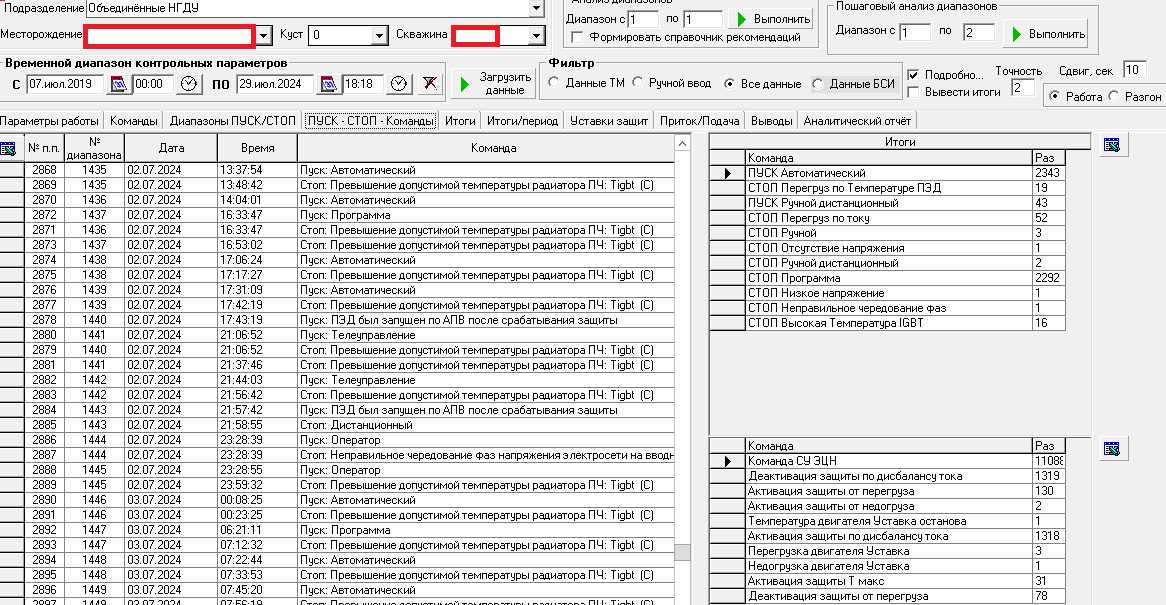
Task: Open the Итоги/период tab
Action: click(x=523, y=120)
